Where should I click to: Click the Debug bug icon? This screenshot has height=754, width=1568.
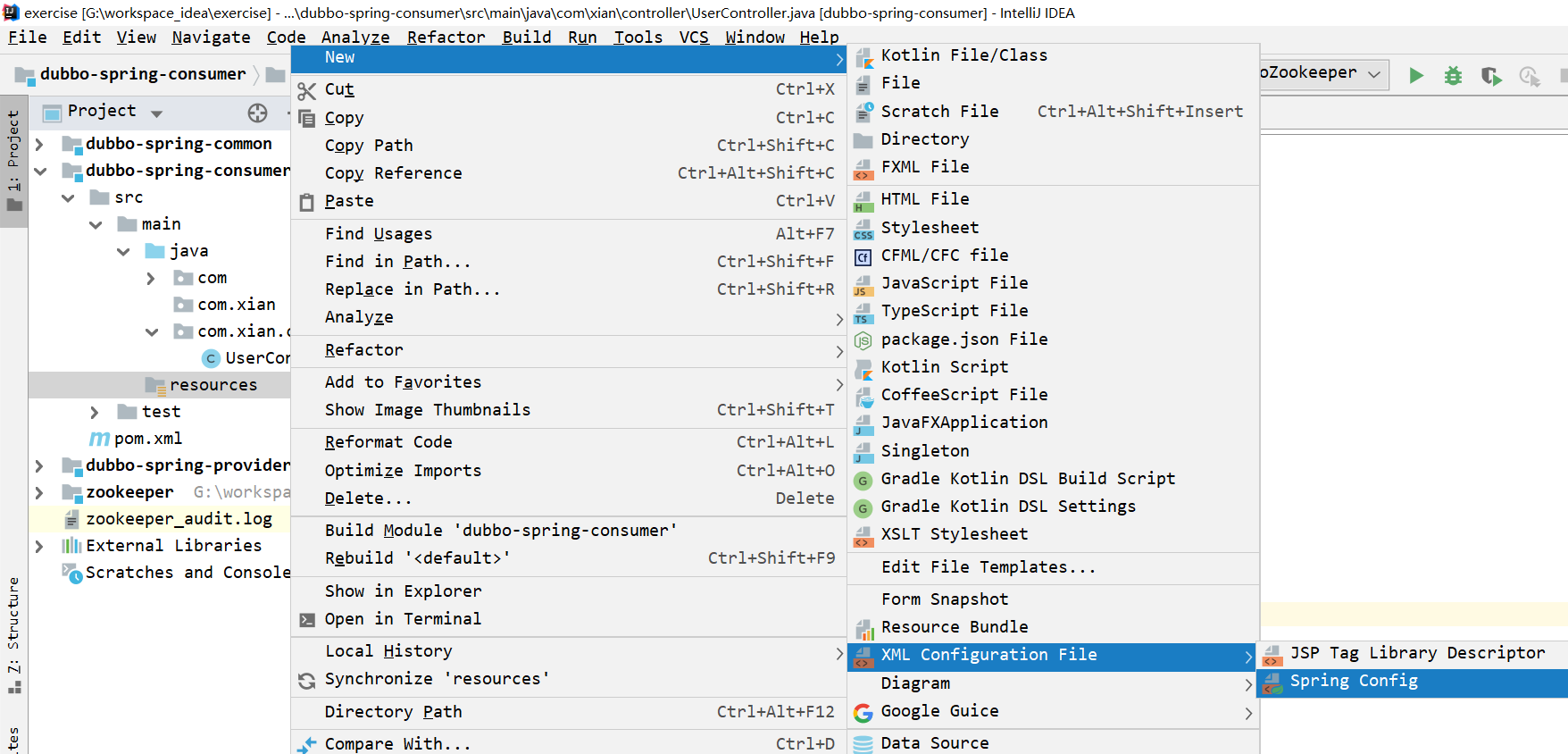click(x=1453, y=76)
